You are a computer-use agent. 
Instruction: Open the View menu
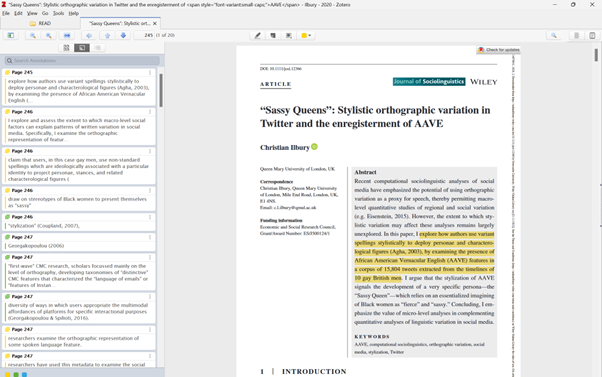[32, 13]
